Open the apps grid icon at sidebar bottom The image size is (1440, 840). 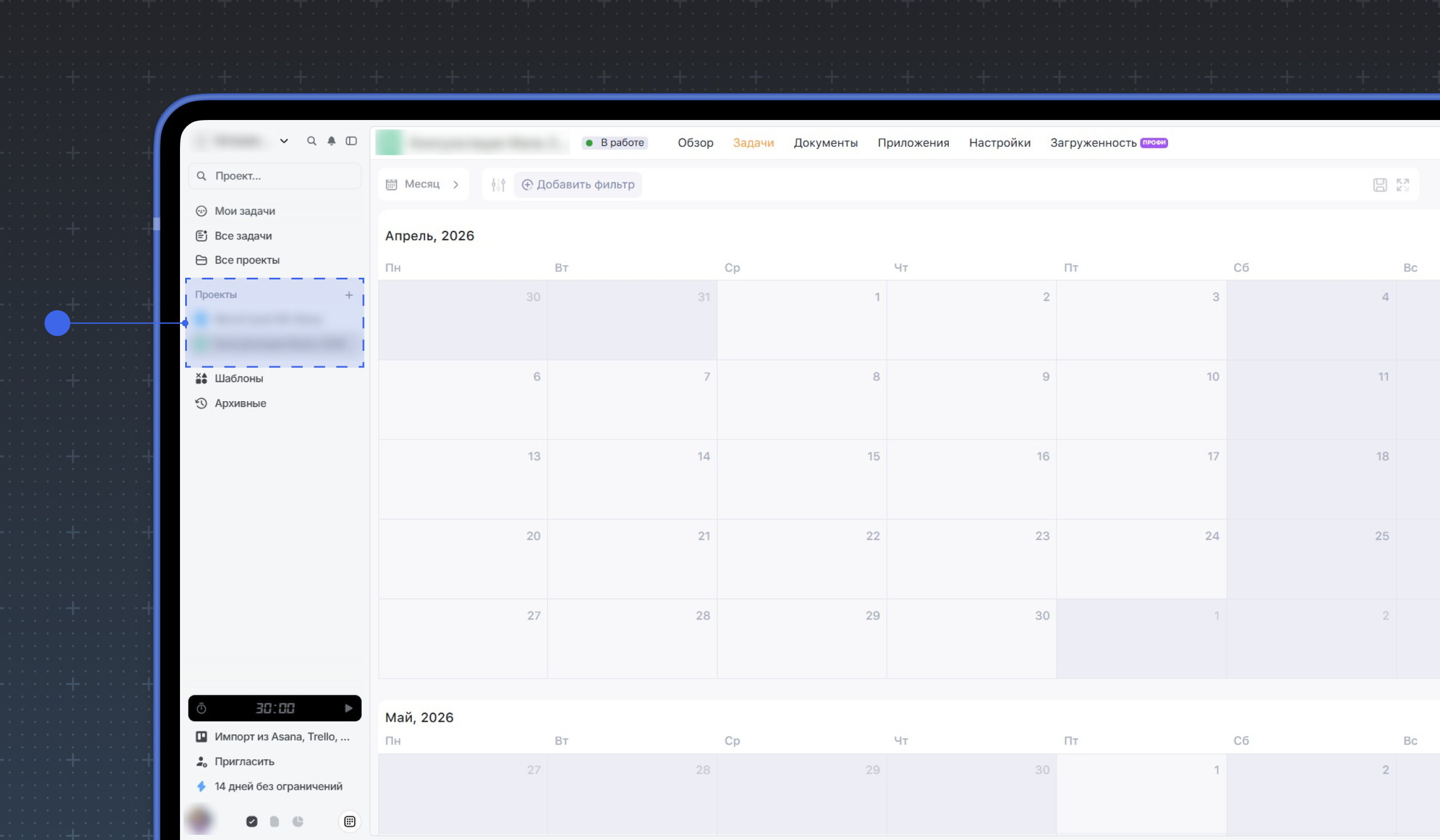pyautogui.click(x=350, y=822)
